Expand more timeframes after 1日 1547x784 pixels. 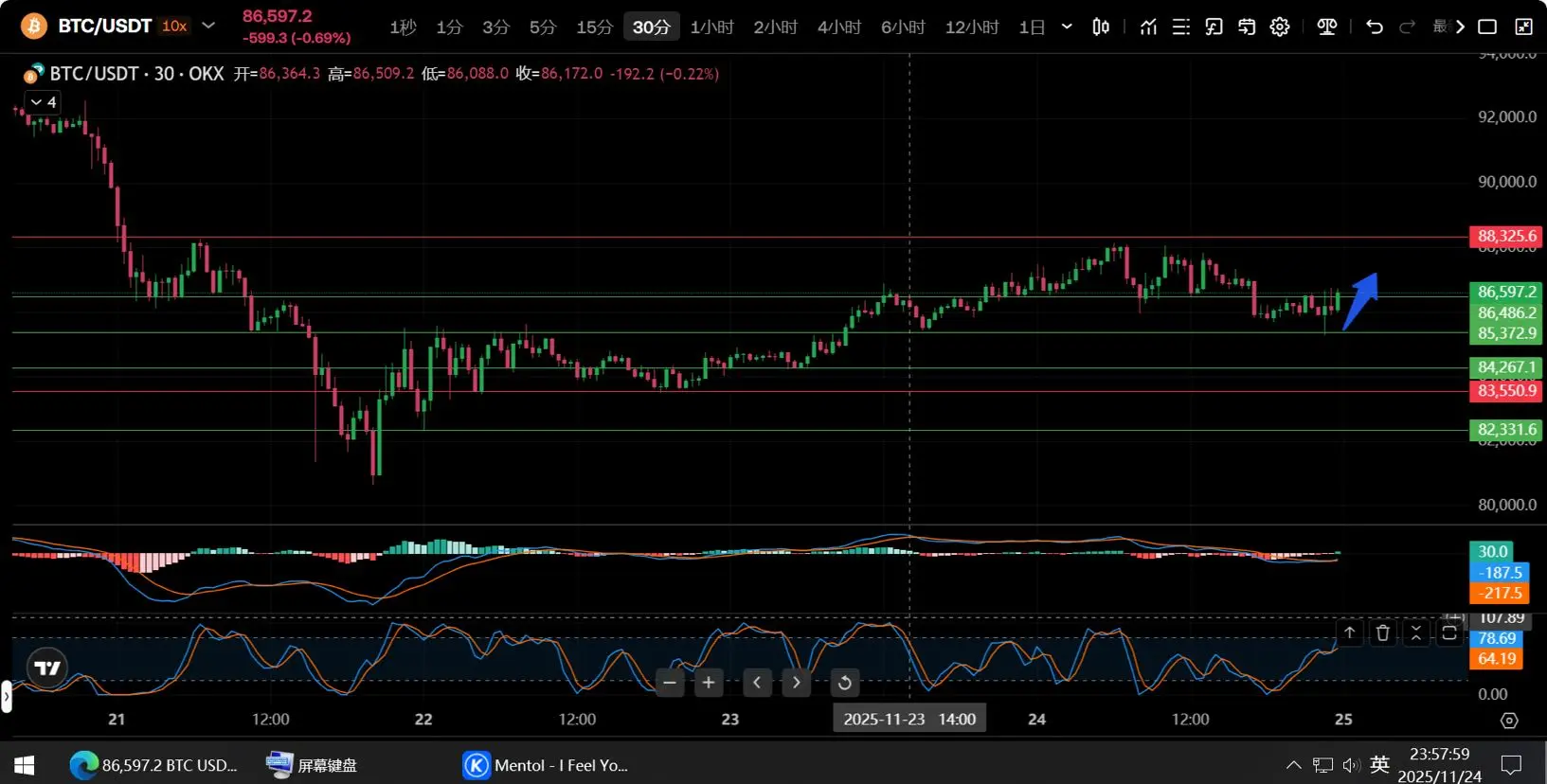pos(1067,27)
